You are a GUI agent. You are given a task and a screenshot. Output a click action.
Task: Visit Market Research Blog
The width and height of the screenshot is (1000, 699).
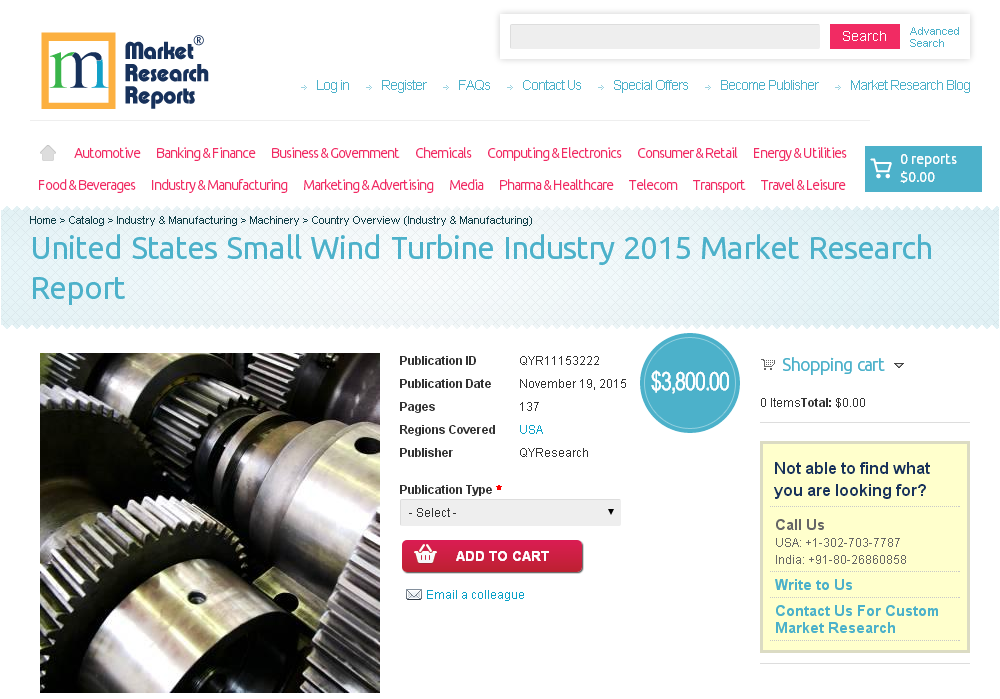click(x=910, y=85)
